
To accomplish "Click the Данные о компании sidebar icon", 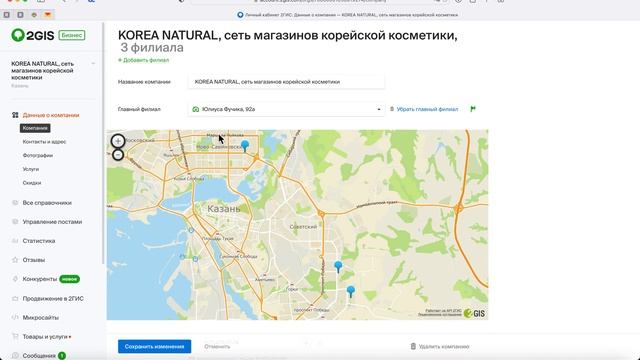I will 15,115.
